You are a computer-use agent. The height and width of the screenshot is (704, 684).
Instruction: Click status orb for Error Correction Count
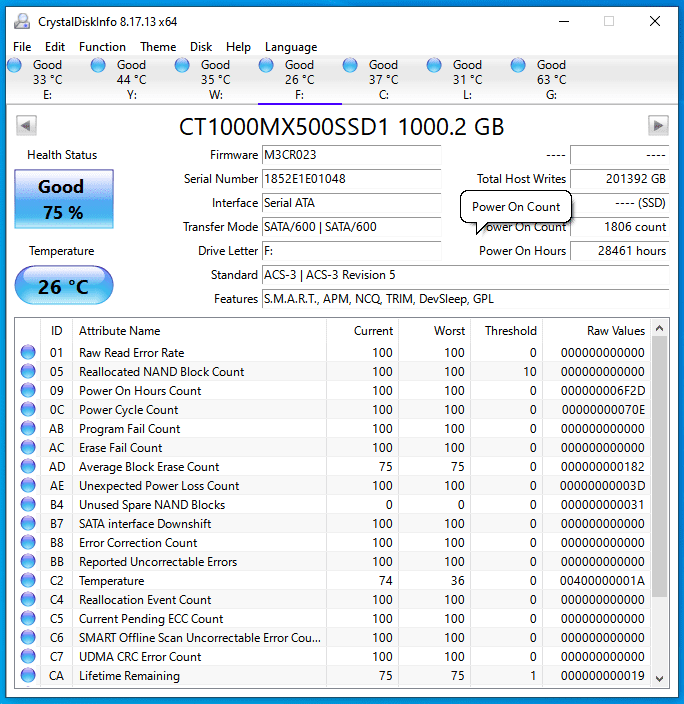point(28,542)
